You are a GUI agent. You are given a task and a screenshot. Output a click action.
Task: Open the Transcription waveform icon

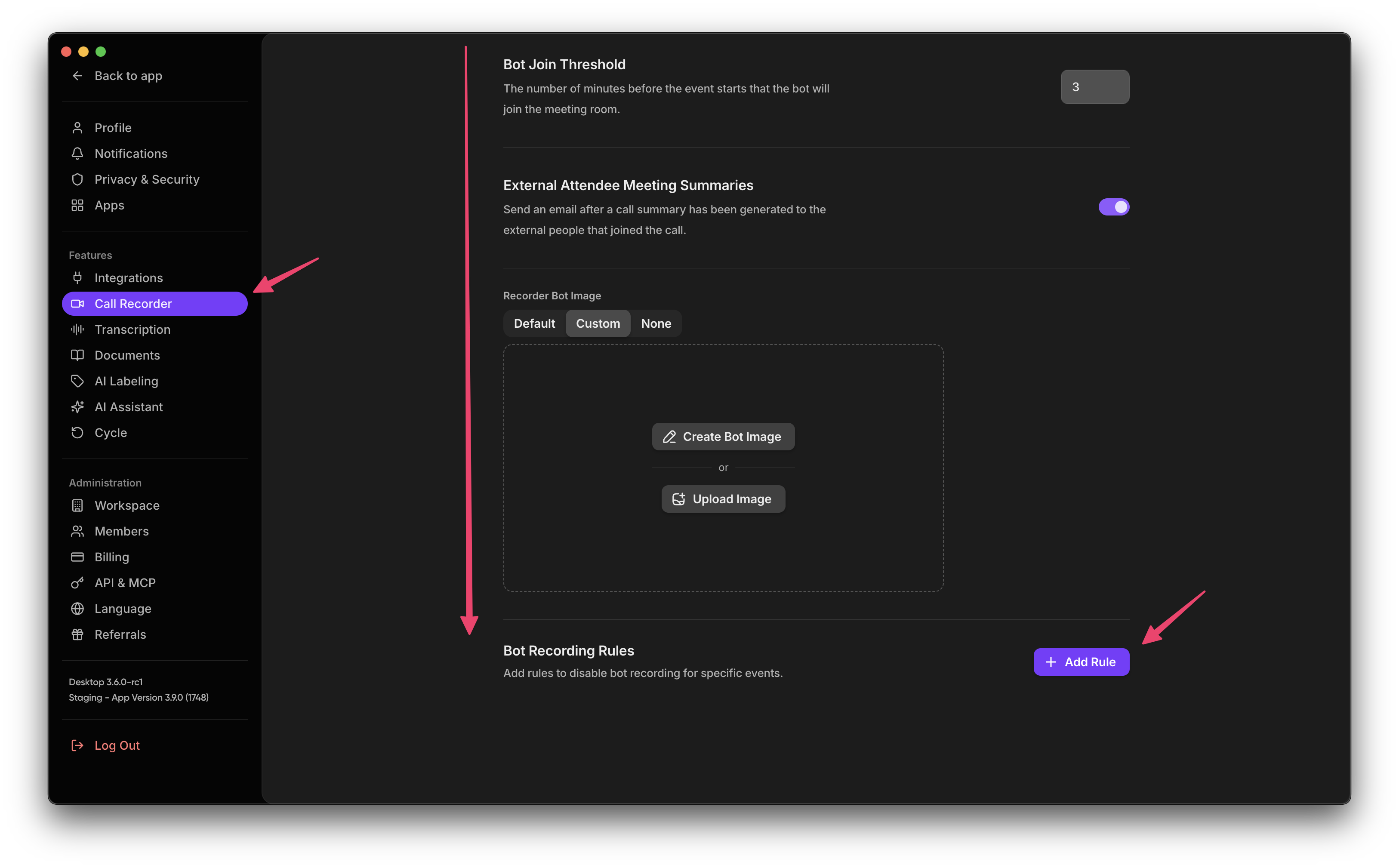(77, 329)
